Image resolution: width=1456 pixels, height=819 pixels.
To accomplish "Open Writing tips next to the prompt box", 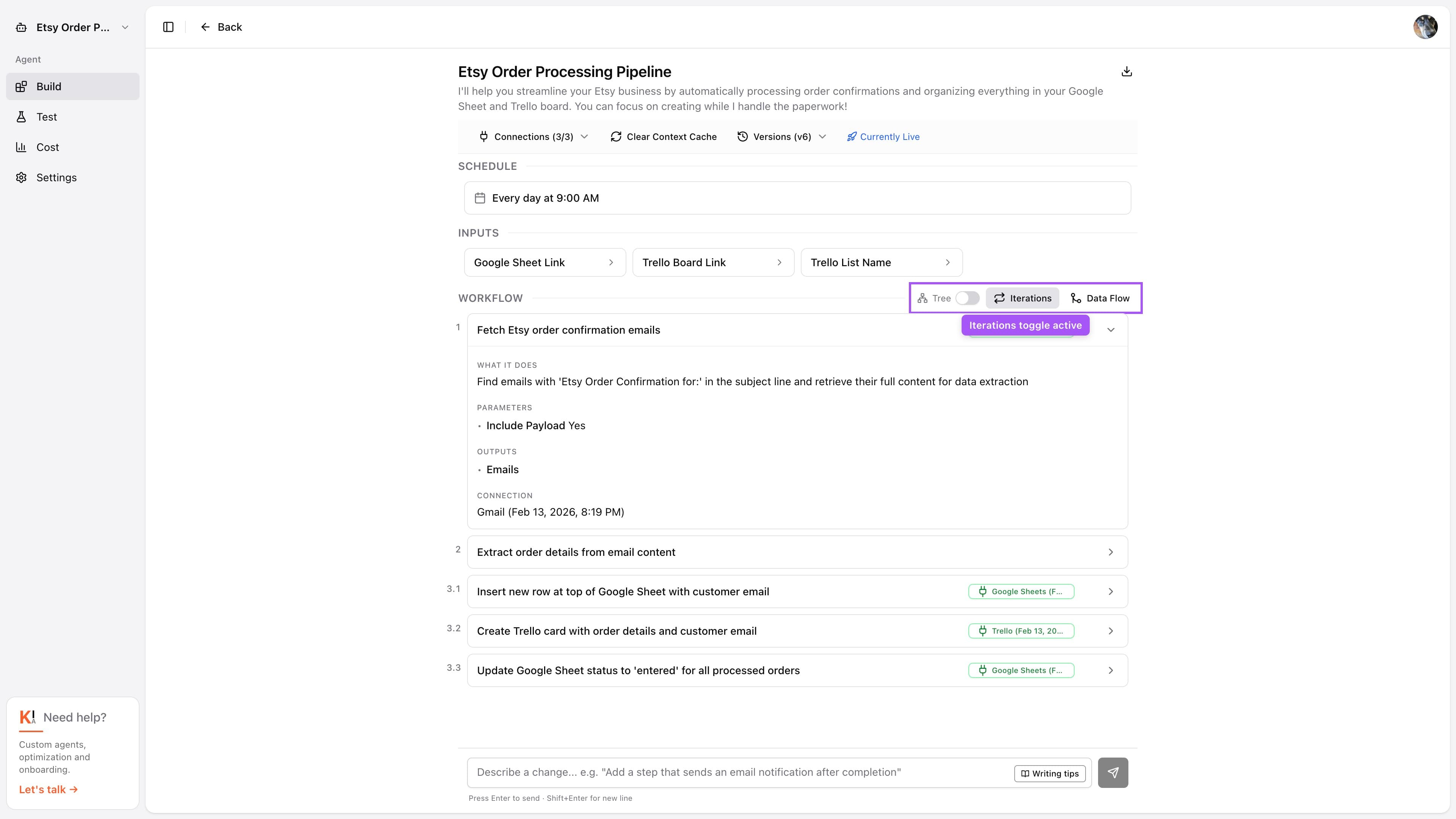I will 1050,773.
